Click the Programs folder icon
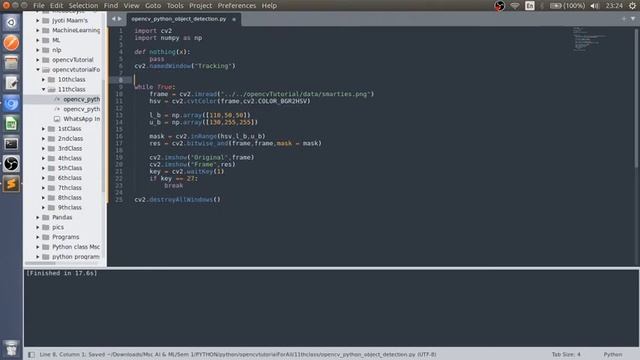The image size is (640, 360). click(x=46, y=237)
